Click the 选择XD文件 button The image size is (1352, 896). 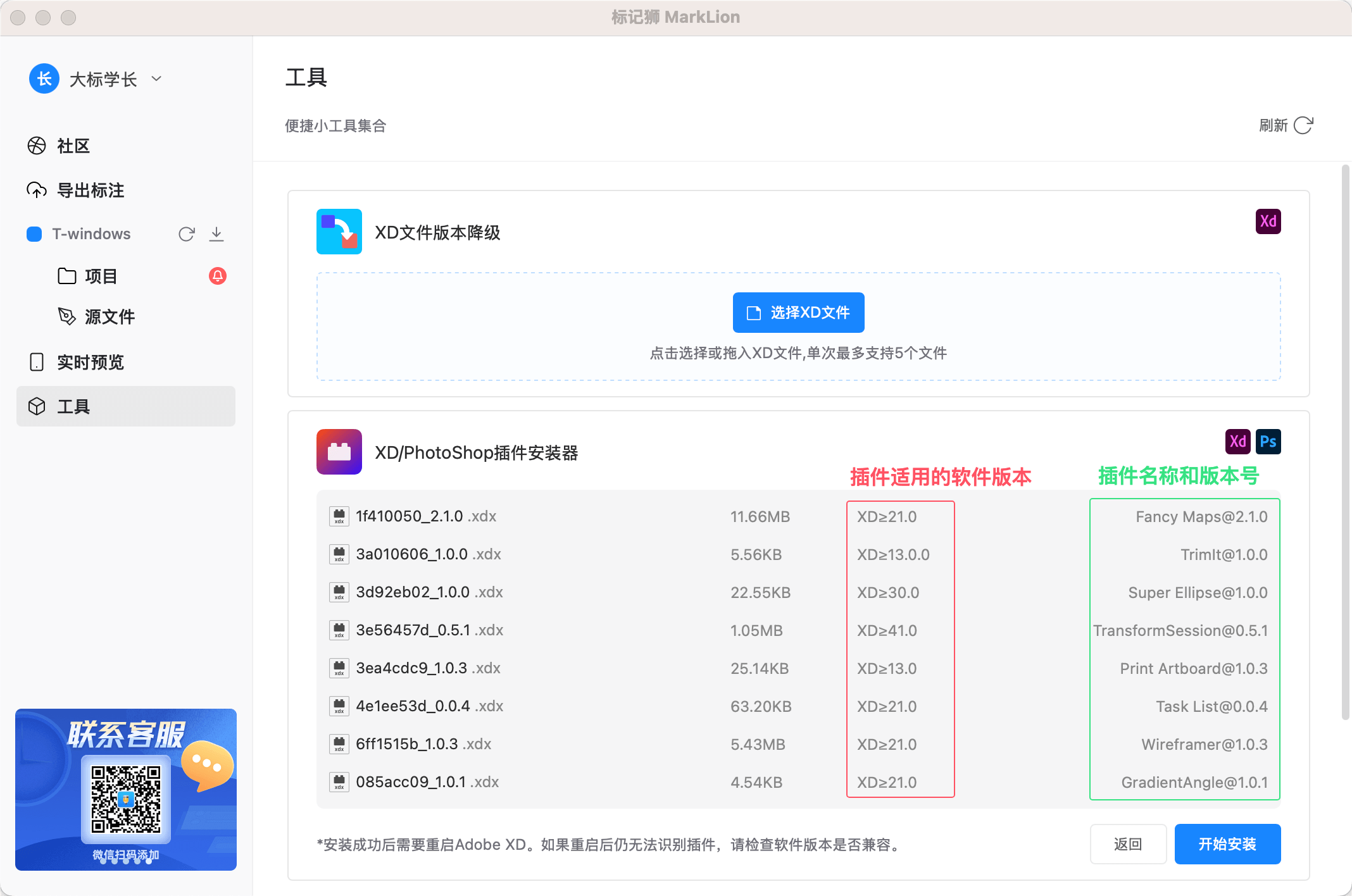pyautogui.click(x=798, y=312)
